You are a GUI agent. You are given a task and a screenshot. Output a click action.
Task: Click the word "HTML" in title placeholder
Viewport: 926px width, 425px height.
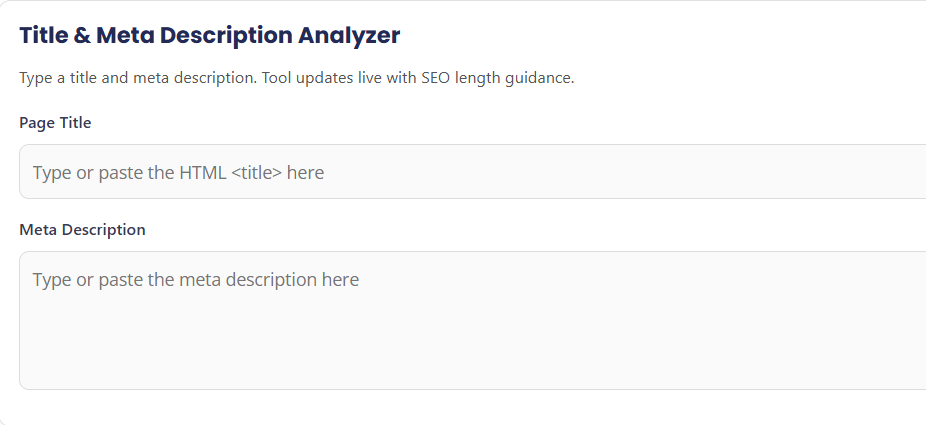coord(203,173)
